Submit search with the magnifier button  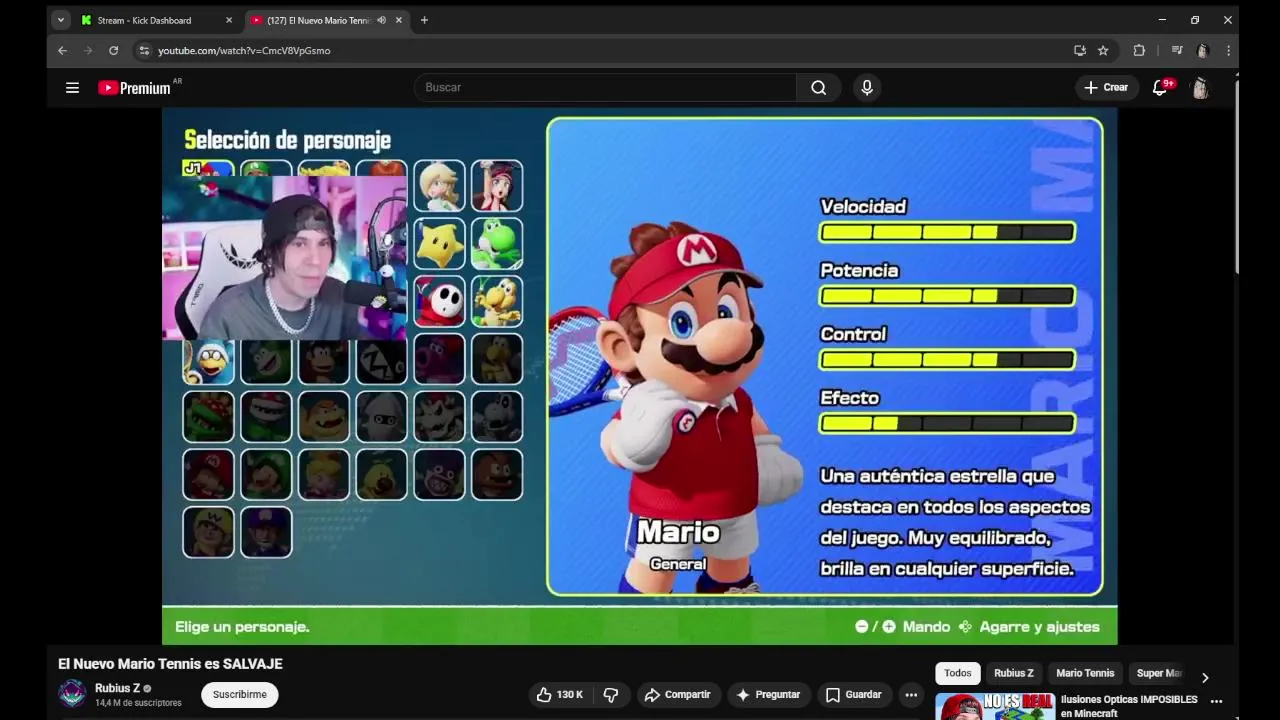click(818, 87)
